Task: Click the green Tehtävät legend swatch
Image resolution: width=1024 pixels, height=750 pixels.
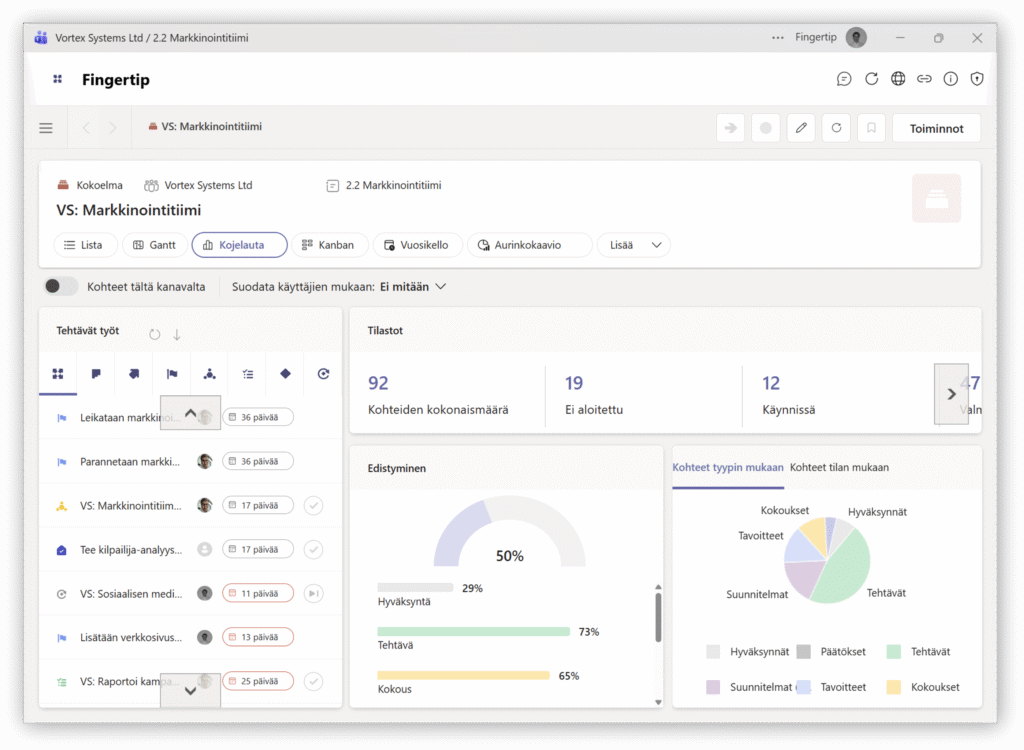Action: (893, 652)
